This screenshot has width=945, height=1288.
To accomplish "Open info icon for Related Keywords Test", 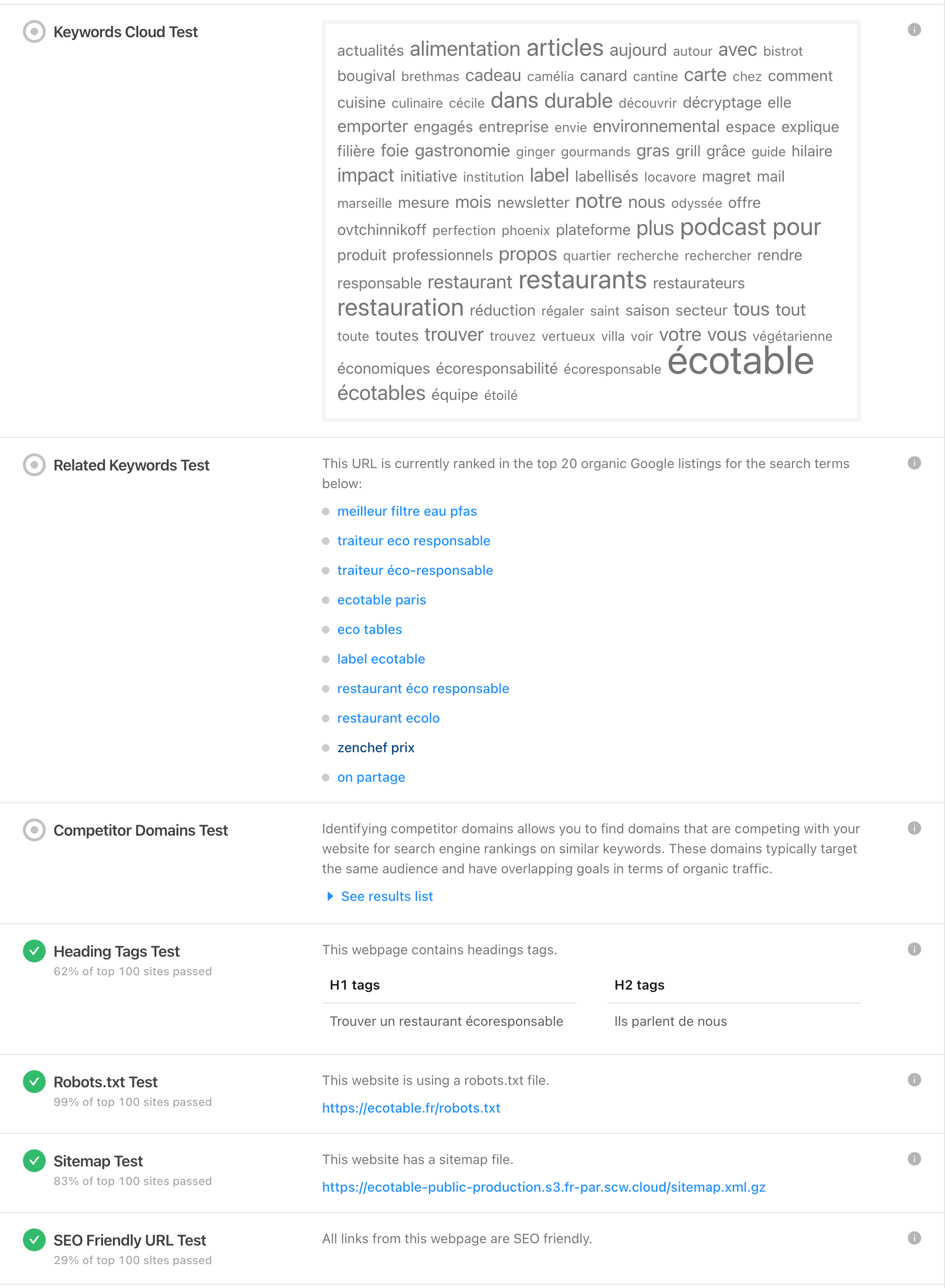I will (914, 463).
